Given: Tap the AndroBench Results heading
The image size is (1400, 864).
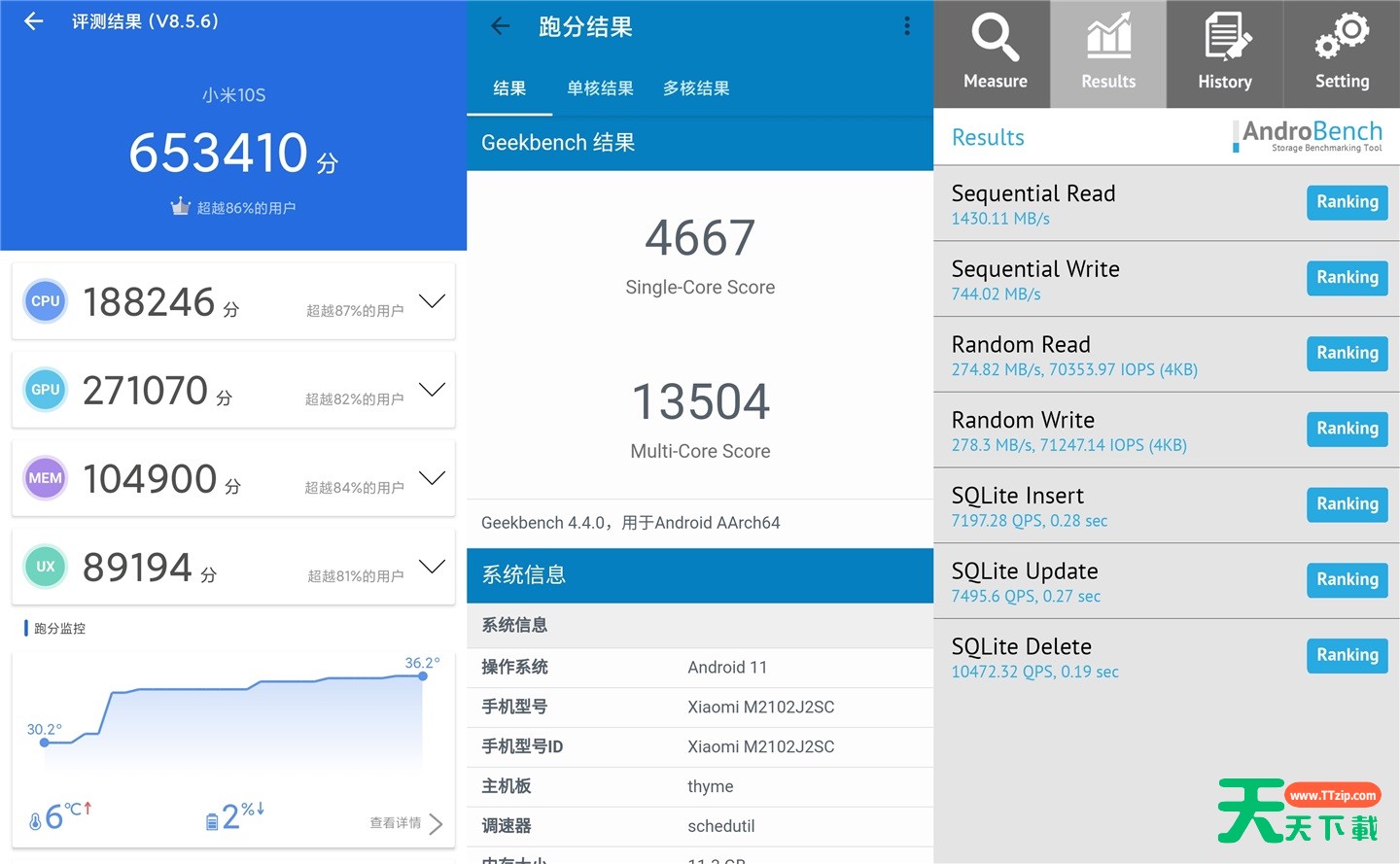Looking at the screenshot, I should (x=988, y=137).
